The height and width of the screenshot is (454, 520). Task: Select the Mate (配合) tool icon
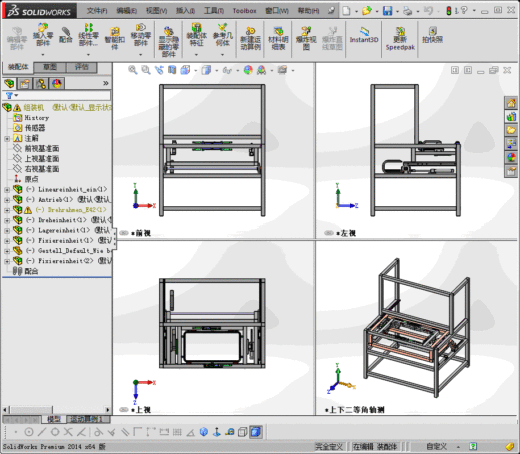66,35
